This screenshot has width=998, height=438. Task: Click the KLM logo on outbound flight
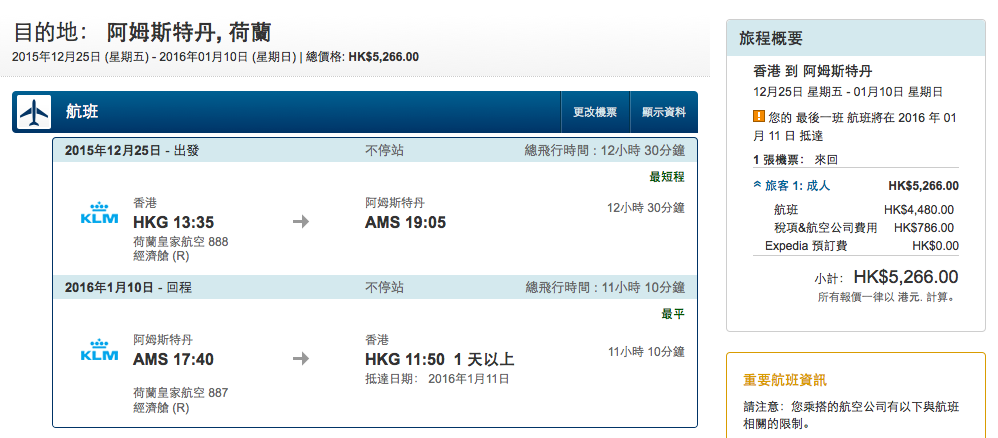tap(99, 213)
